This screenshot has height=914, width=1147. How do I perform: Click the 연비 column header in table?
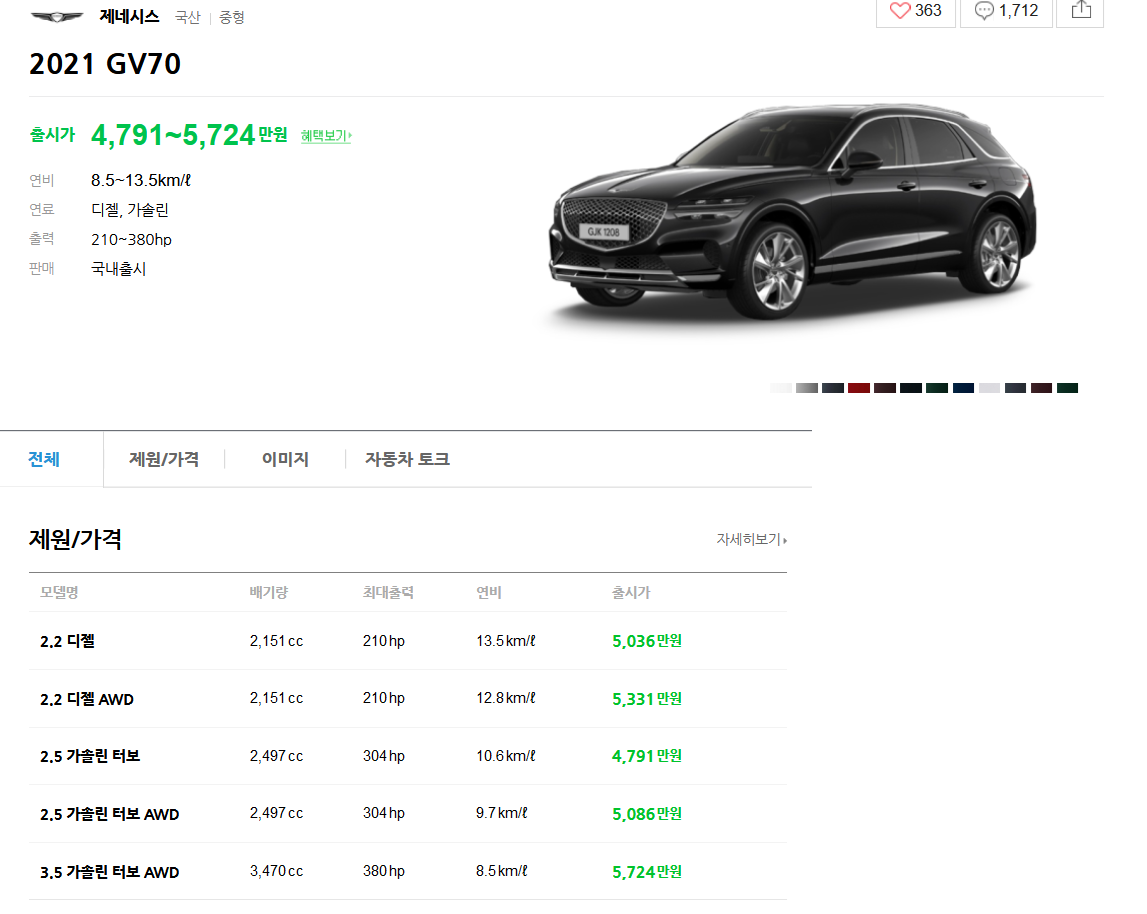point(489,592)
